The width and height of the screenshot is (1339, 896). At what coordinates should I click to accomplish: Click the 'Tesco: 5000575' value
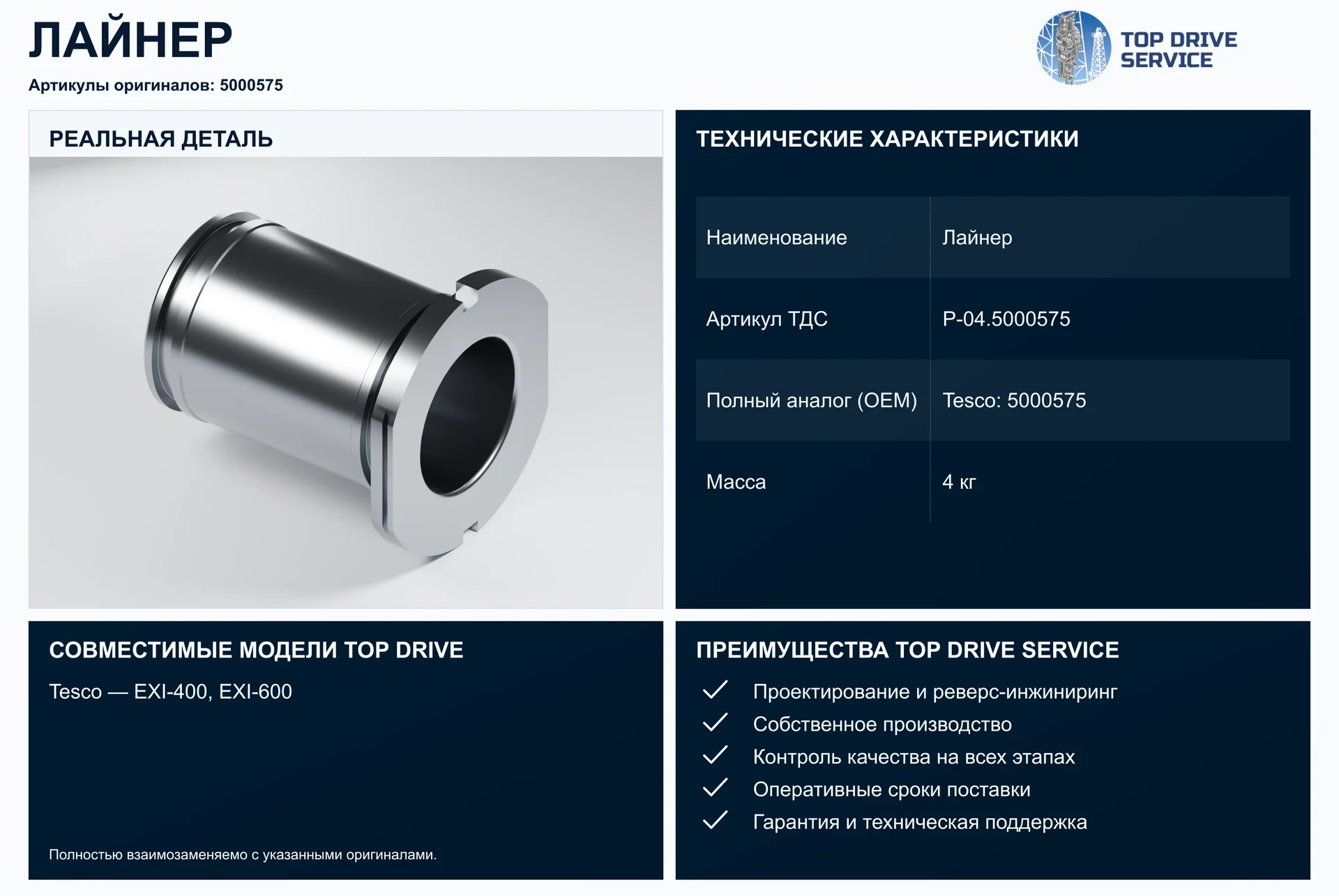coord(1014,400)
